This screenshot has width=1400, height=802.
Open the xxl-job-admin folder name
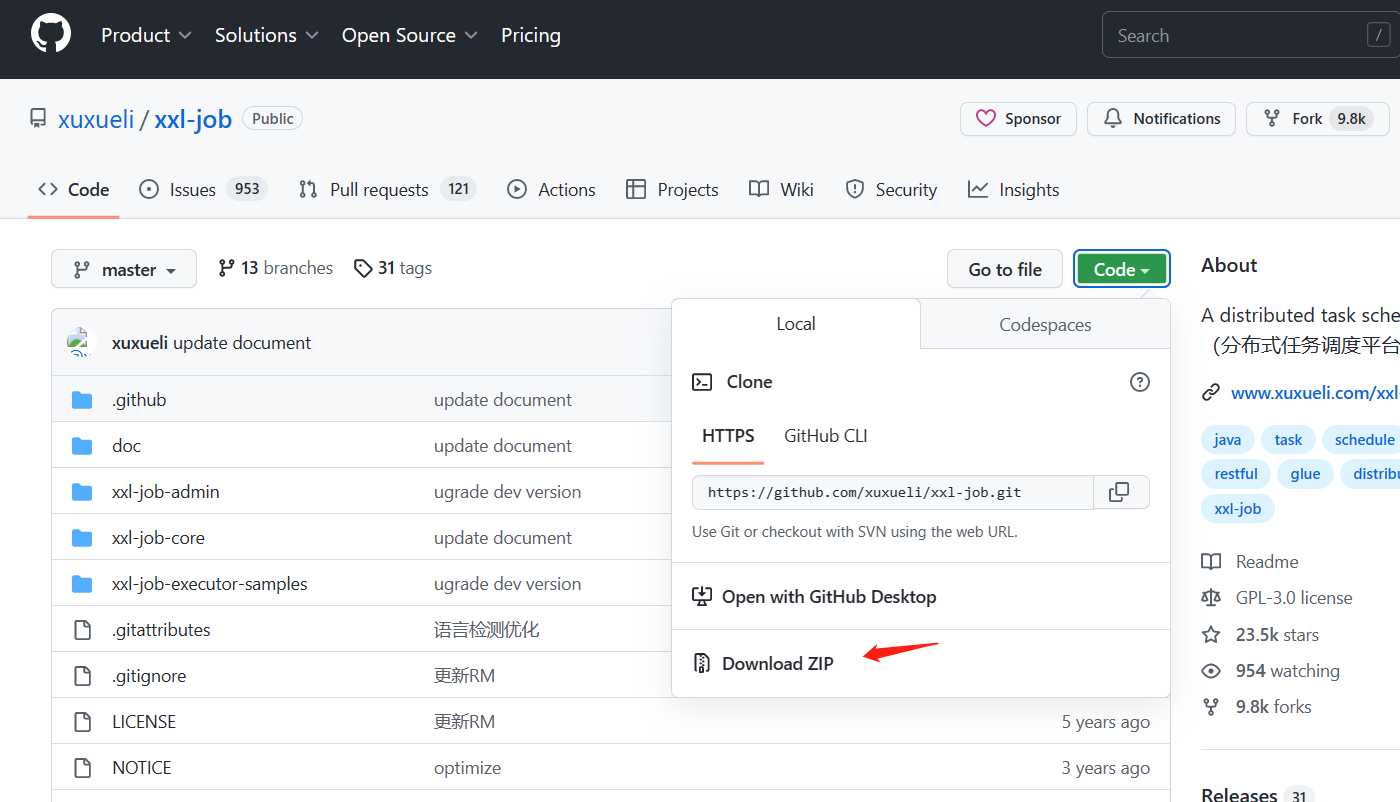pyautogui.click(x=166, y=492)
